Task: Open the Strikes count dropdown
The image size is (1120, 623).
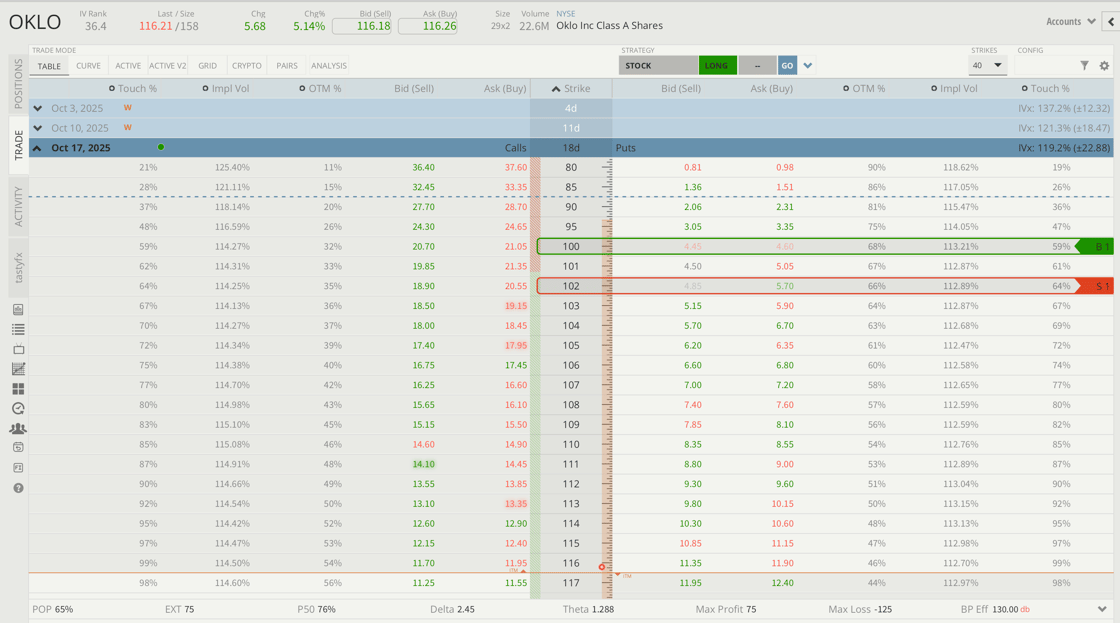Action: click(x=987, y=66)
